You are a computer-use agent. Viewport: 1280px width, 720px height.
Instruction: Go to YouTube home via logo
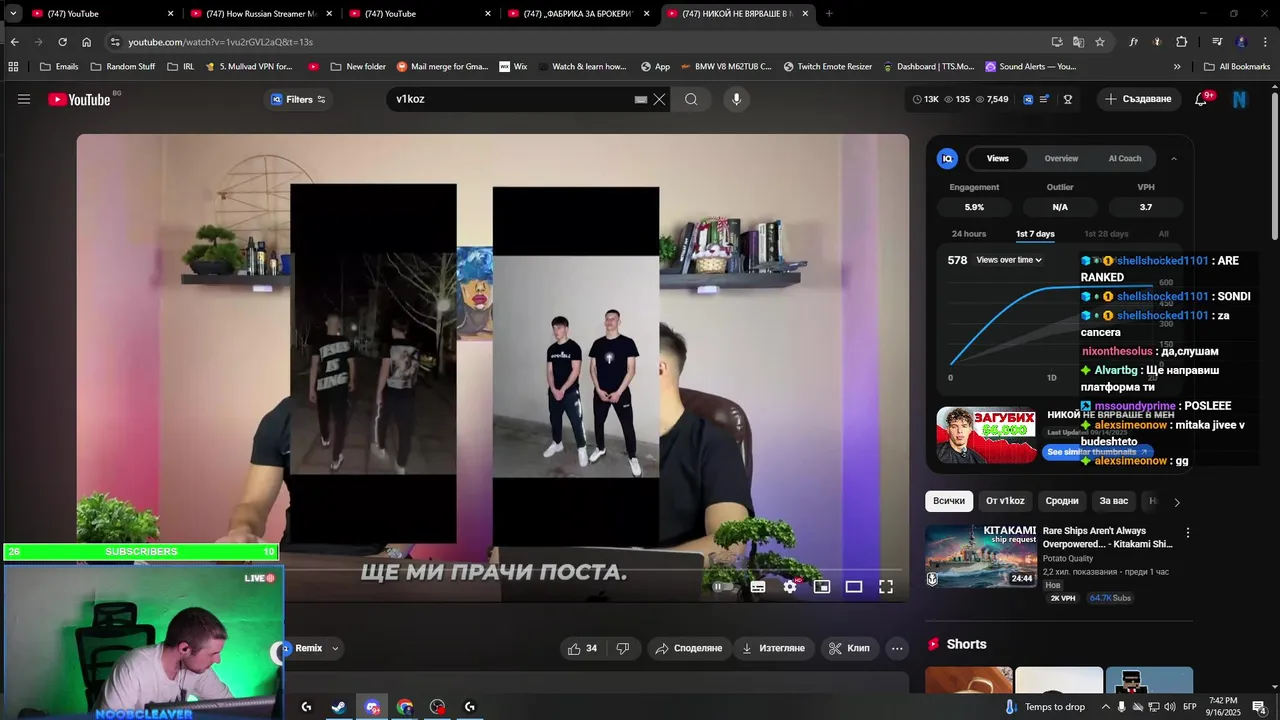pyautogui.click(x=79, y=99)
